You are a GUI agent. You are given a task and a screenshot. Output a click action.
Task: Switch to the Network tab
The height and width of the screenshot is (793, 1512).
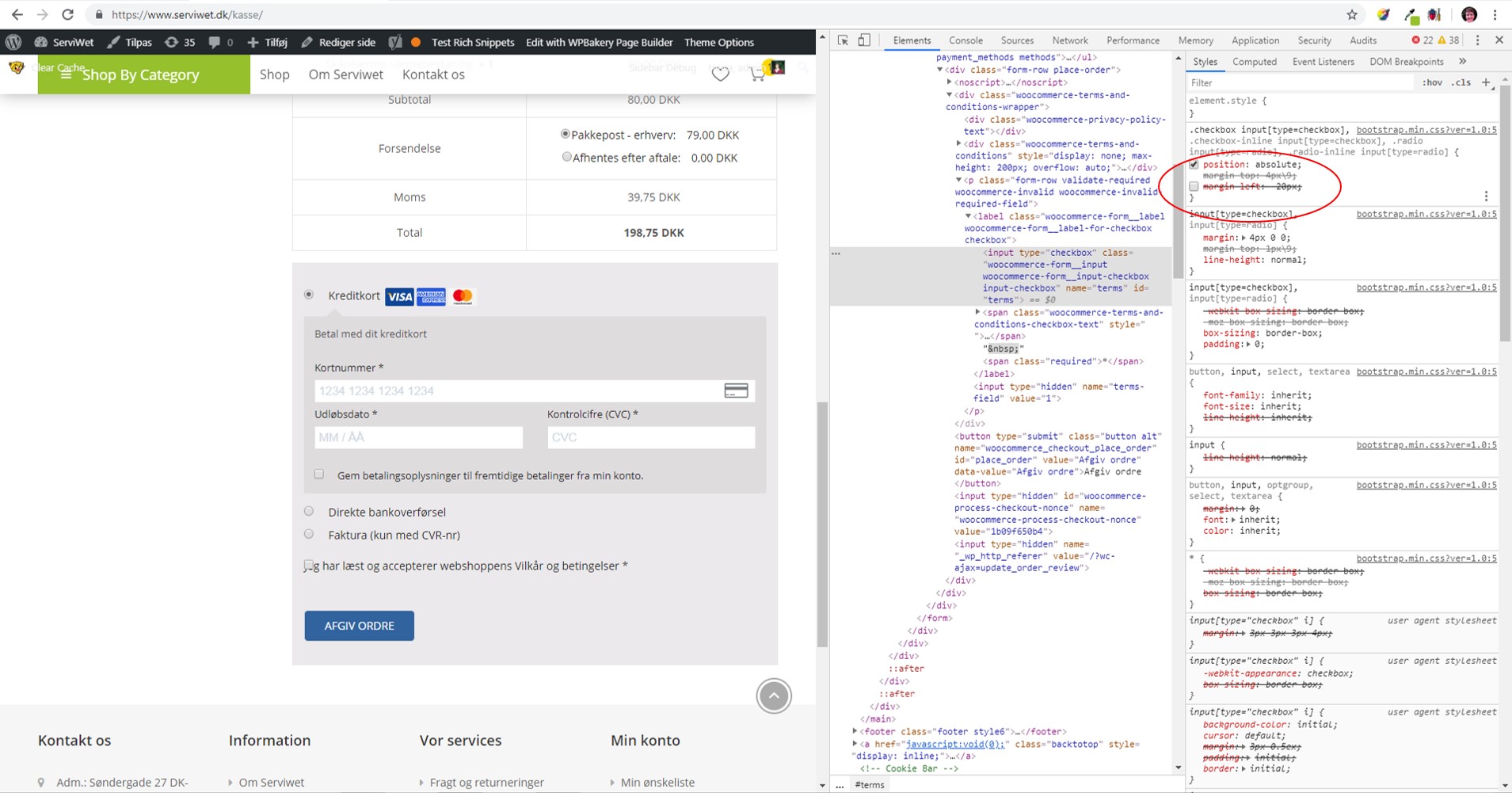pos(1070,40)
